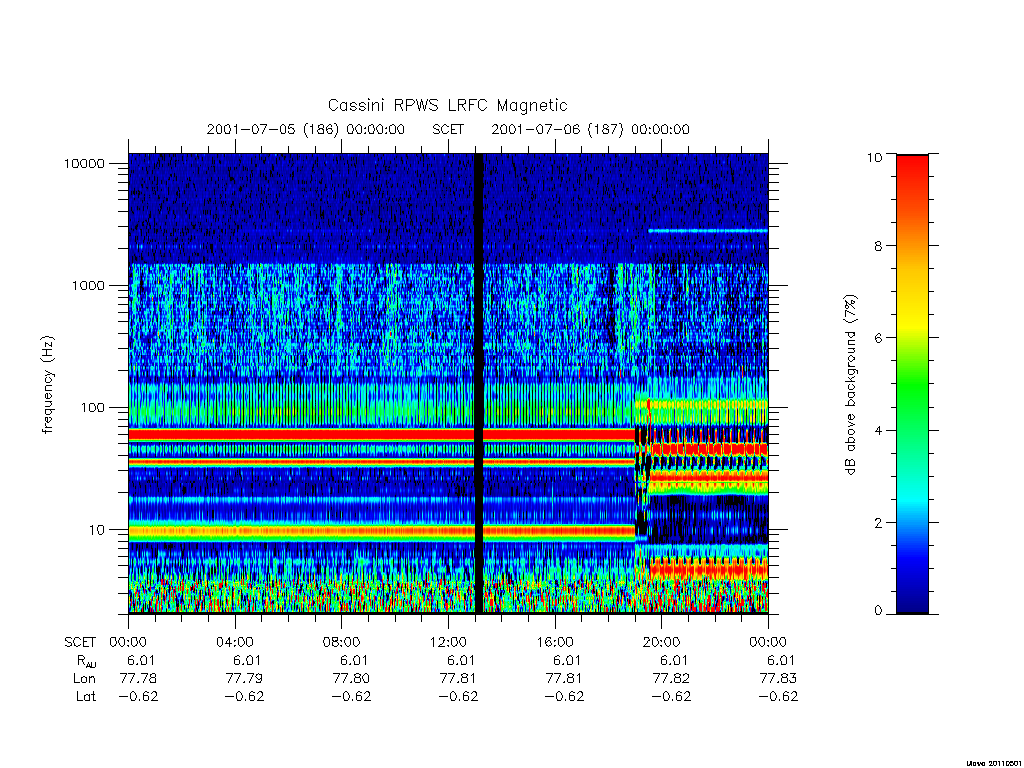Image resolution: width=1024 pixels, height=768 pixels.
Task: Click the longitude value 77.78
Action: point(138,679)
